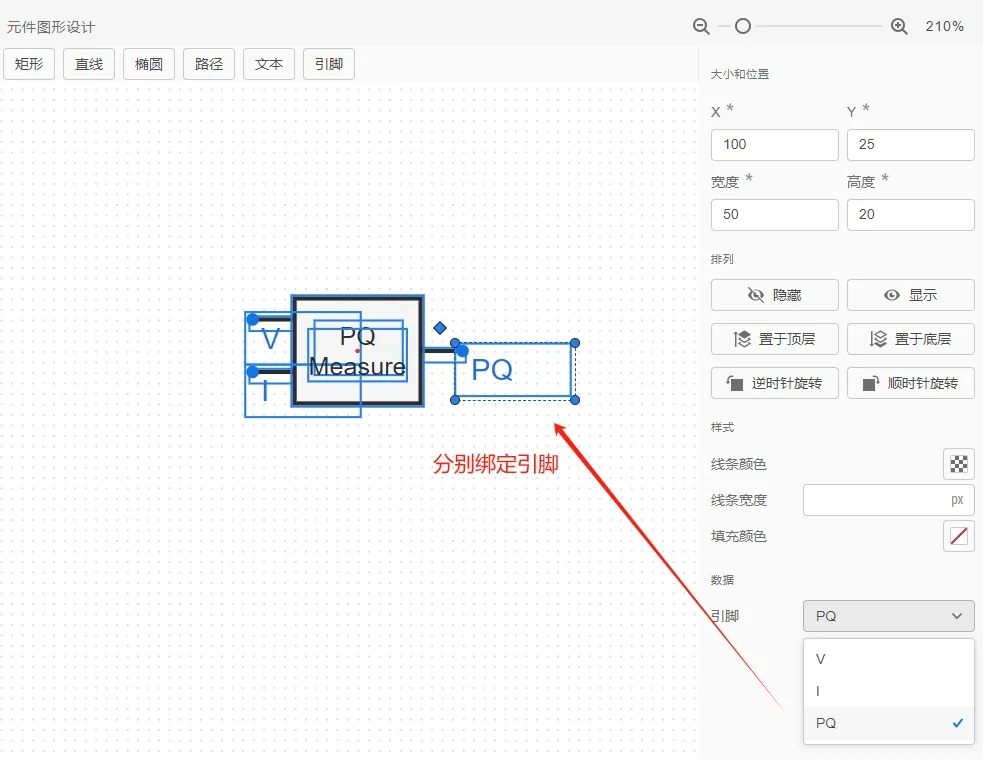Open the 线条颜色 line color picker
983x760 pixels.
[x=957, y=463]
